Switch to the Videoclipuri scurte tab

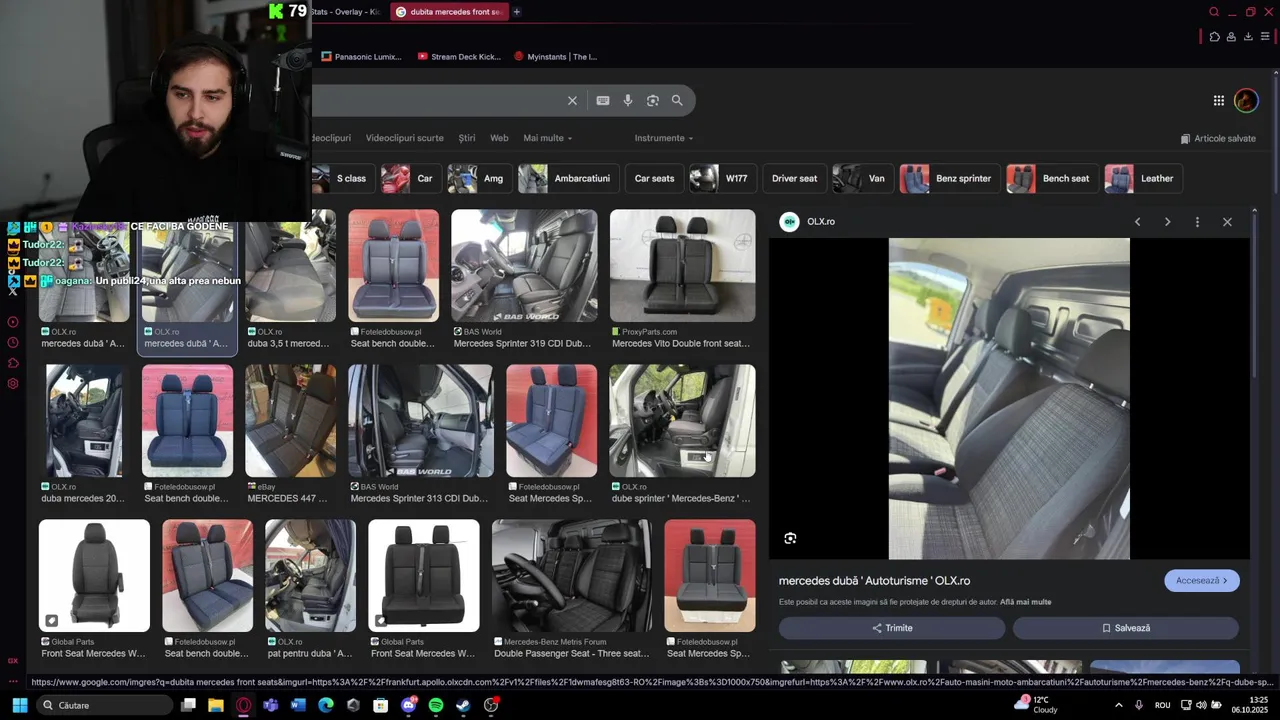click(x=405, y=138)
